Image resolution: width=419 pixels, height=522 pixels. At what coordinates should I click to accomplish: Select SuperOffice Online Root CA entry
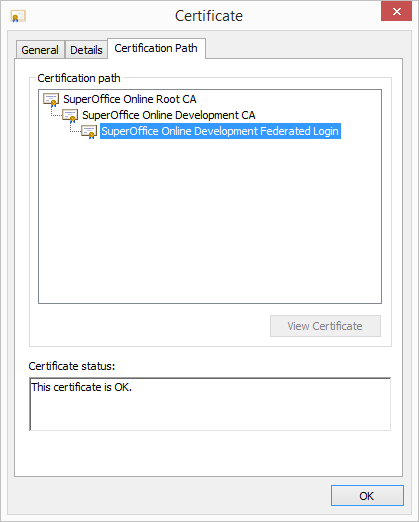pos(130,99)
